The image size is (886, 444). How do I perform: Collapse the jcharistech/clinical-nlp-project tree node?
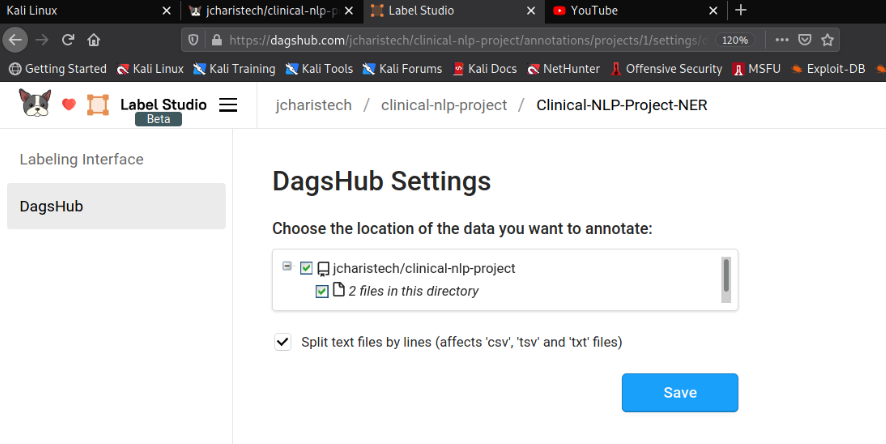[287, 265]
